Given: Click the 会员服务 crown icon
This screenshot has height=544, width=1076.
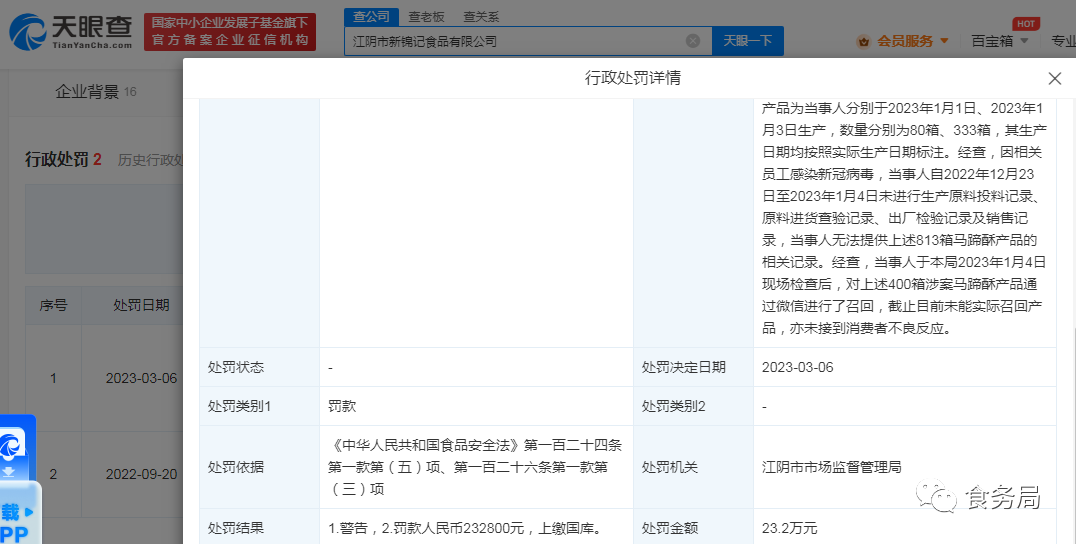Looking at the screenshot, I should (x=863, y=41).
